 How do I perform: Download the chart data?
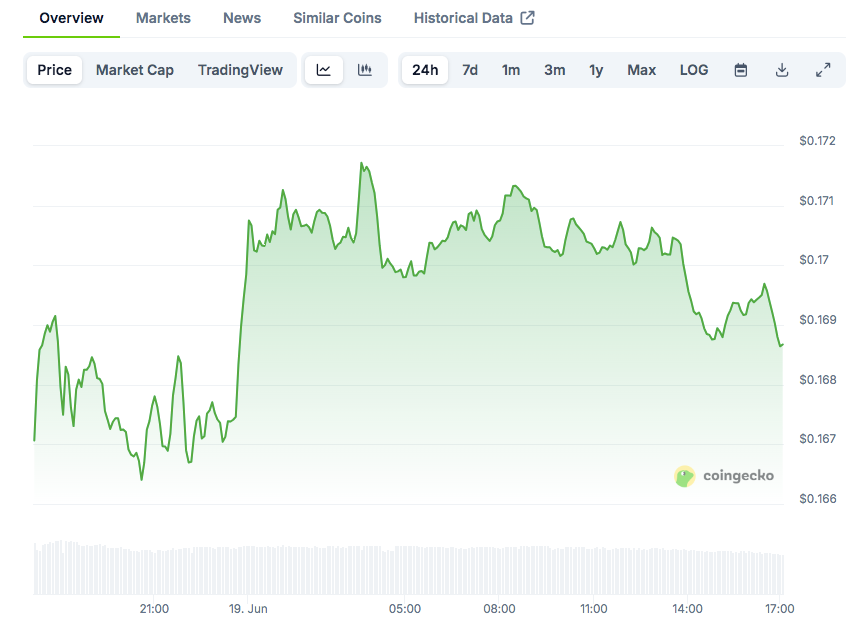[782, 70]
